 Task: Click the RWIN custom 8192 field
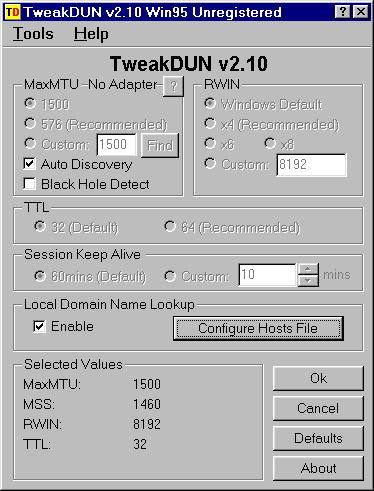tap(311, 165)
